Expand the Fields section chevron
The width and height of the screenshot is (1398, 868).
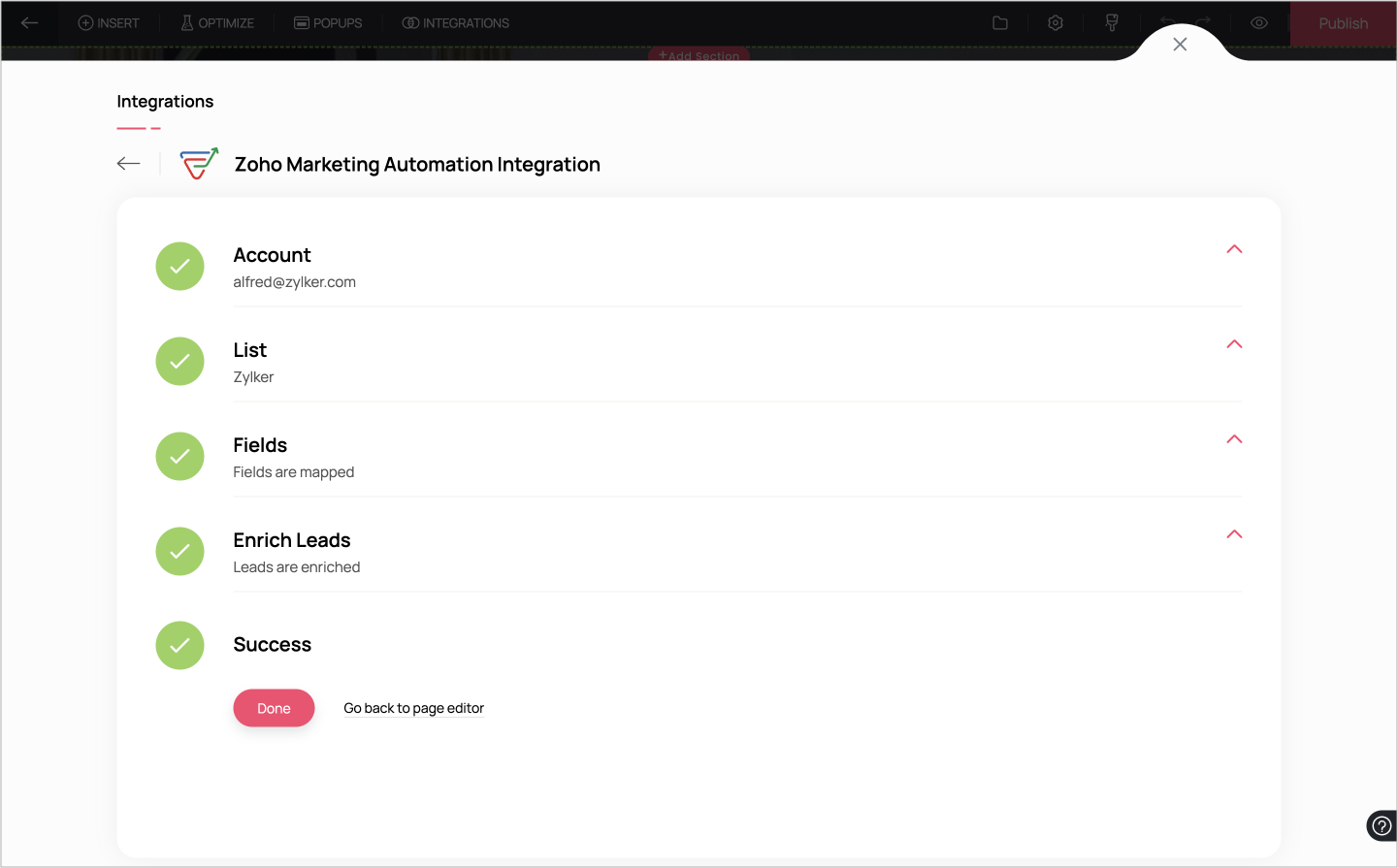(1234, 439)
